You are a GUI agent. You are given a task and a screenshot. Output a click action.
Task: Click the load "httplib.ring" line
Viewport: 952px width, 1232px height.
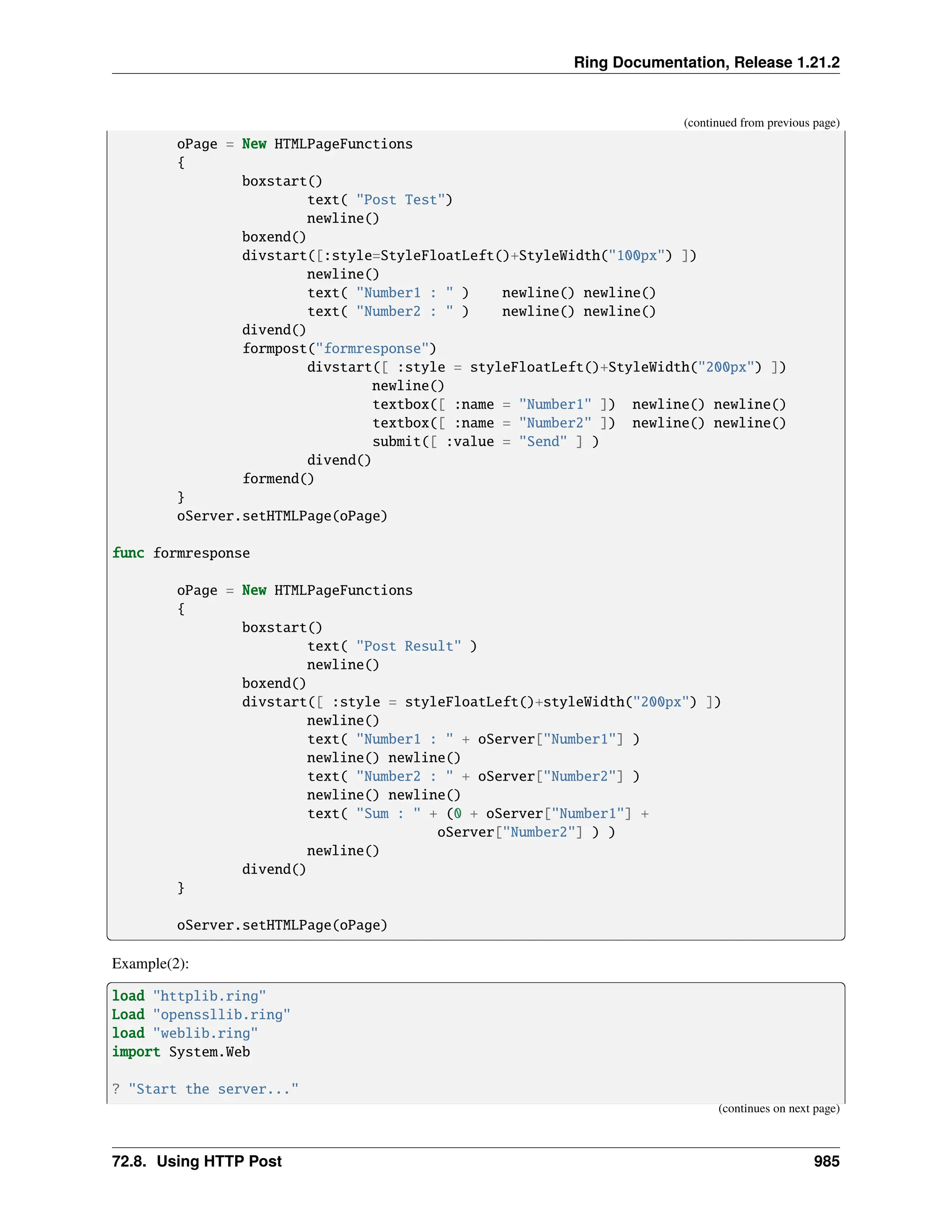(188, 996)
